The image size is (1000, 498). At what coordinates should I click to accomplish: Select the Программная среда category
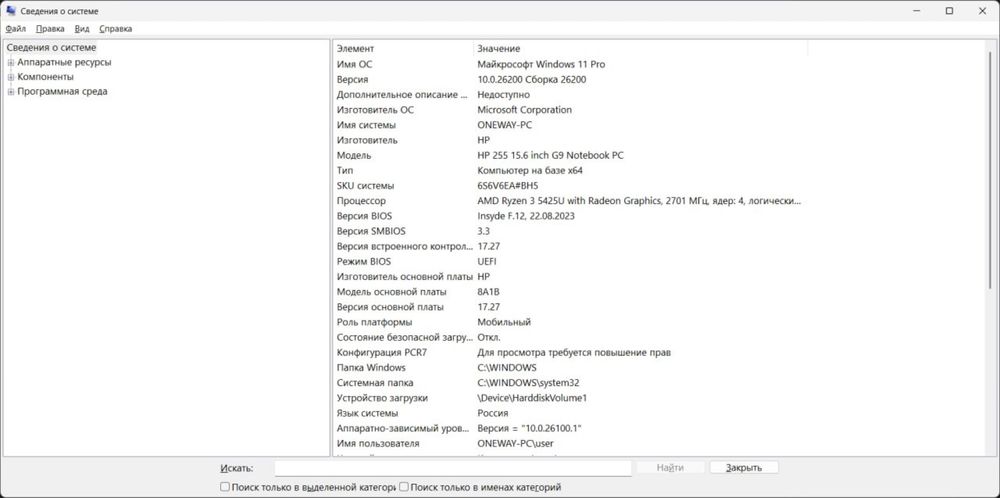point(62,92)
